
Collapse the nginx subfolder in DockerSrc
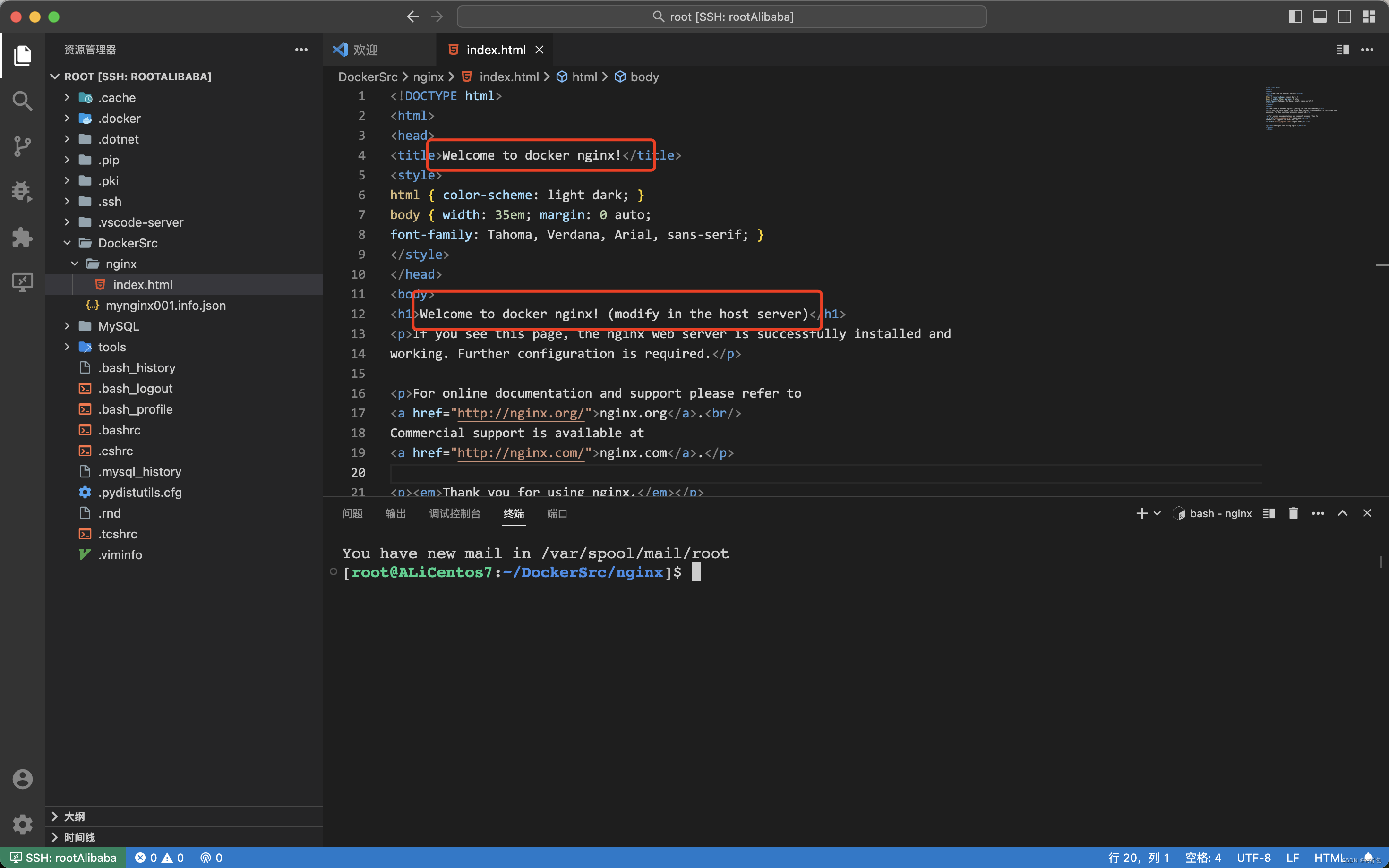[x=81, y=263]
